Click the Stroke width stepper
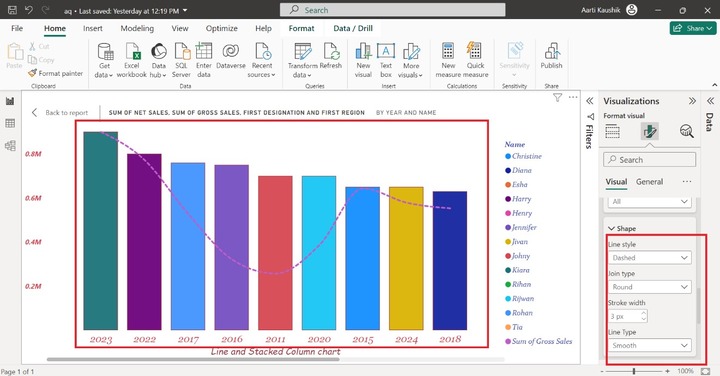720x376 pixels. (643, 316)
